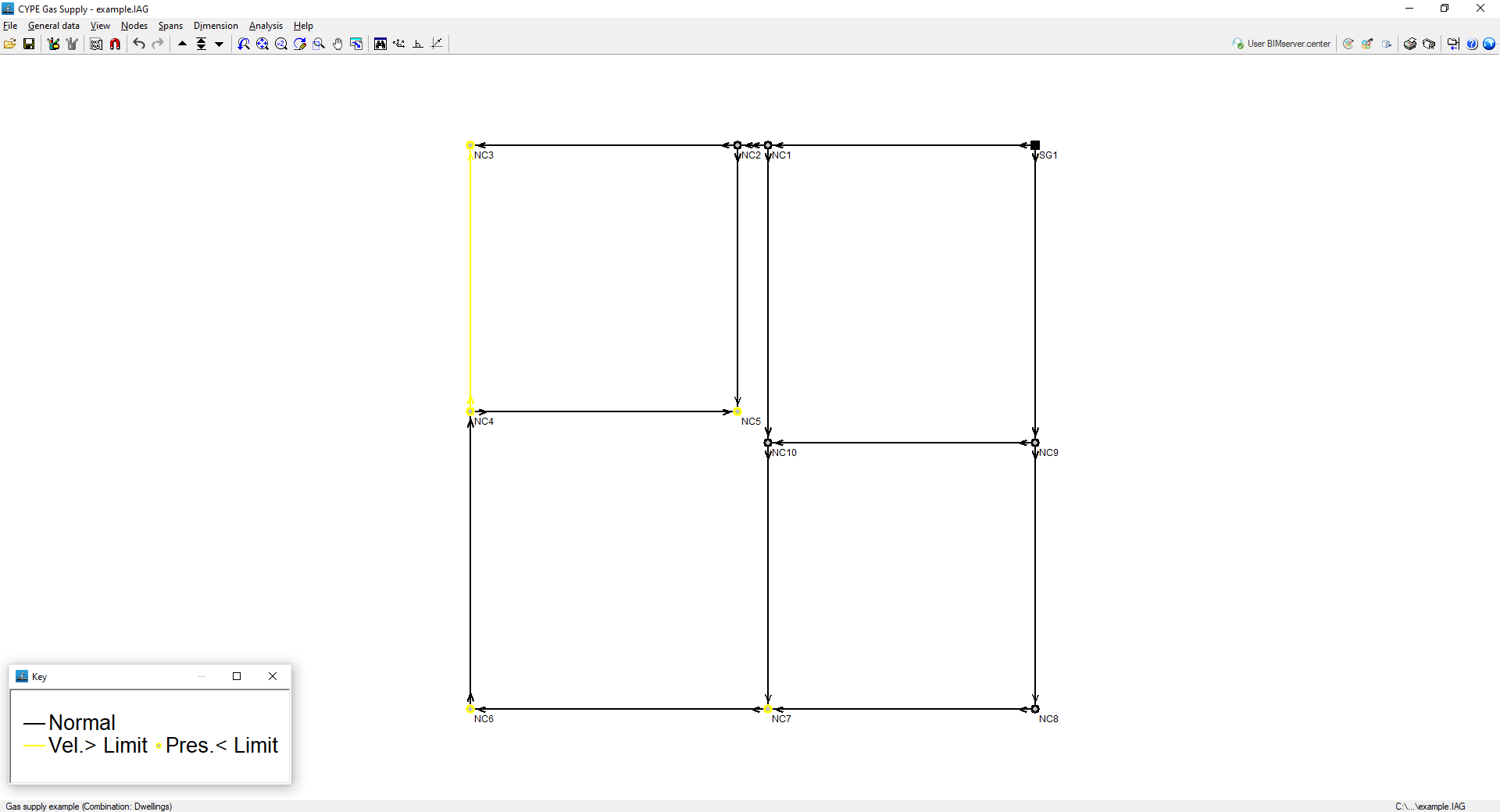1500x812 pixels.
Task: Click the double-triangle with bars toolbar icon
Action: [201, 44]
